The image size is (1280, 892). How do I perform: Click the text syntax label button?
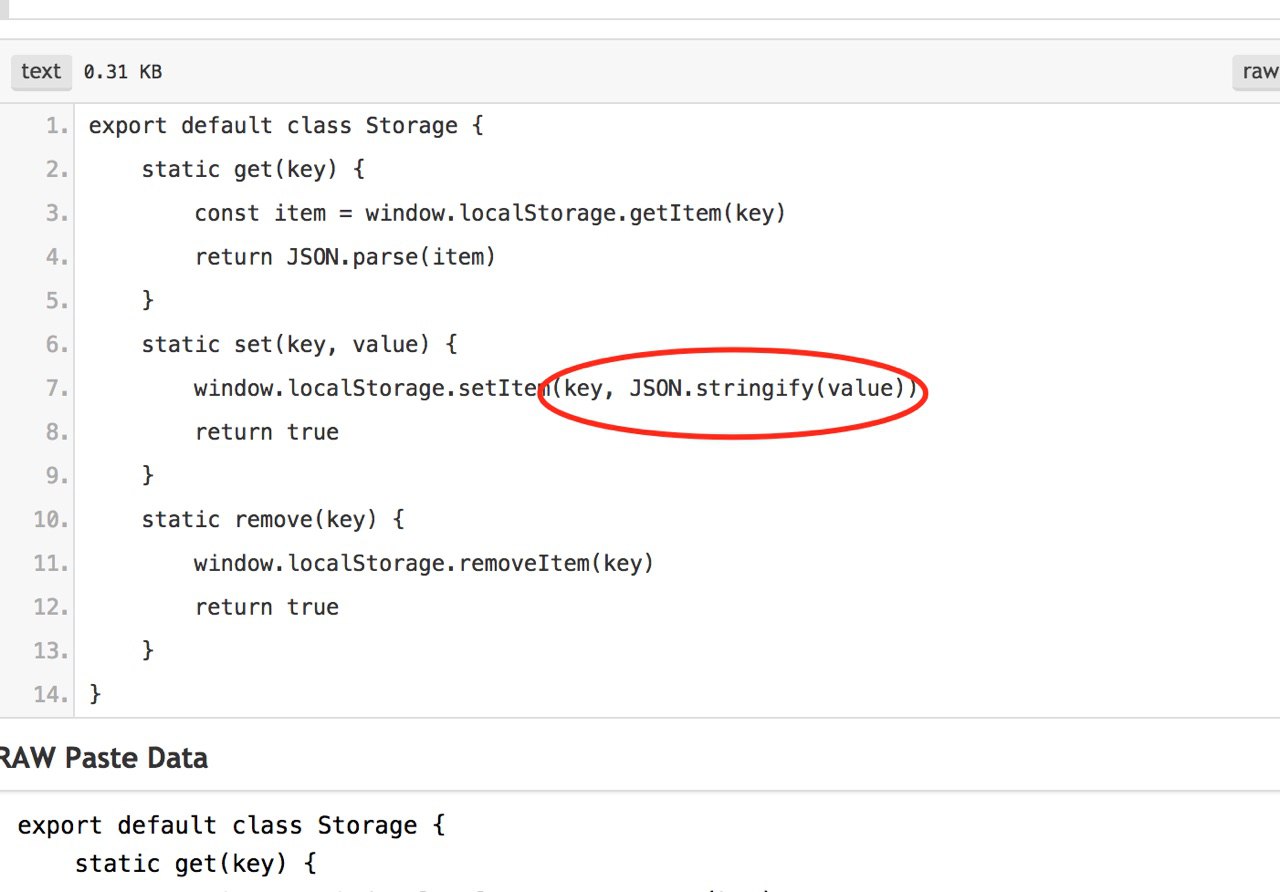(41, 72)
